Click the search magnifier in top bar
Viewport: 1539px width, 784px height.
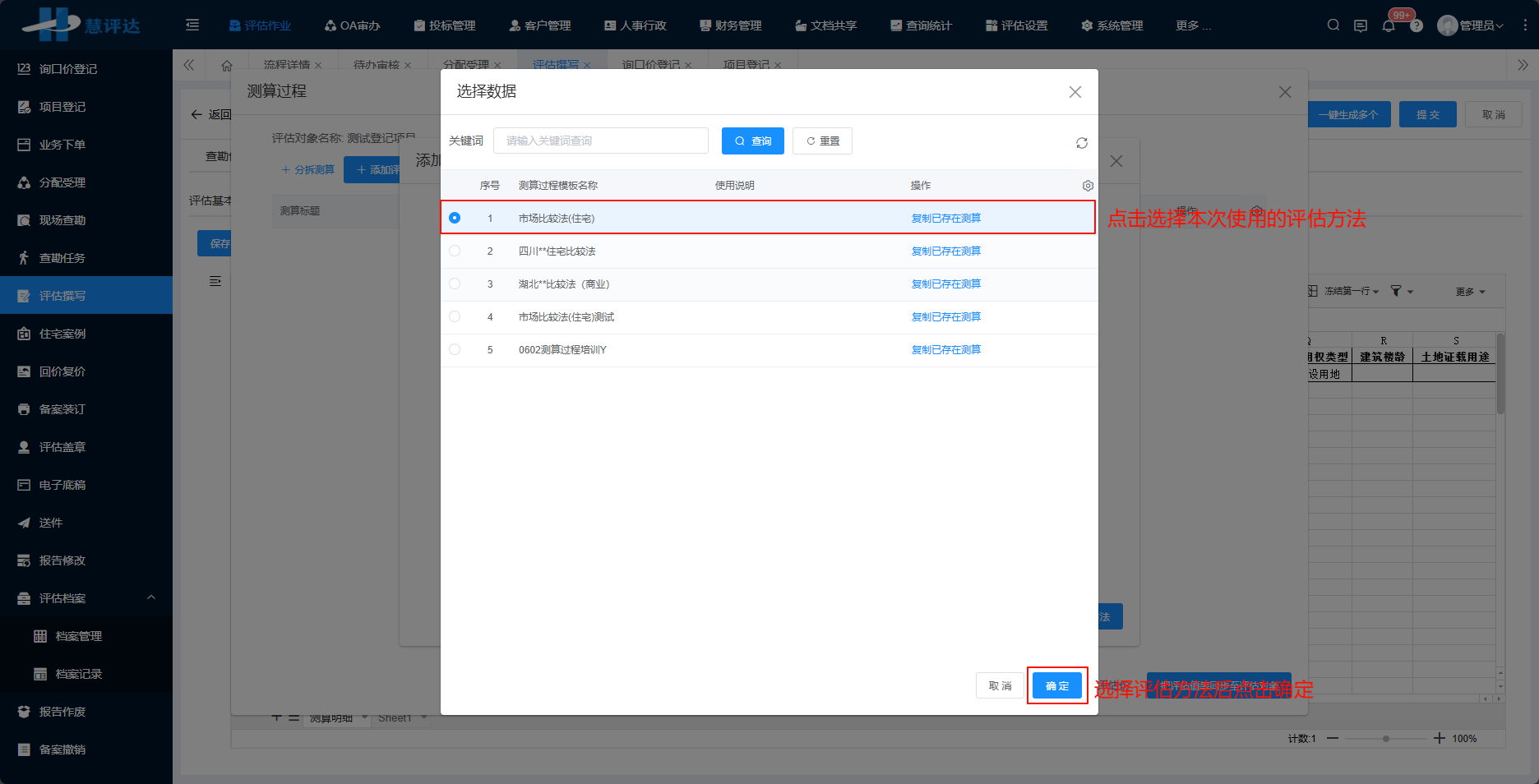(1333, 25)
